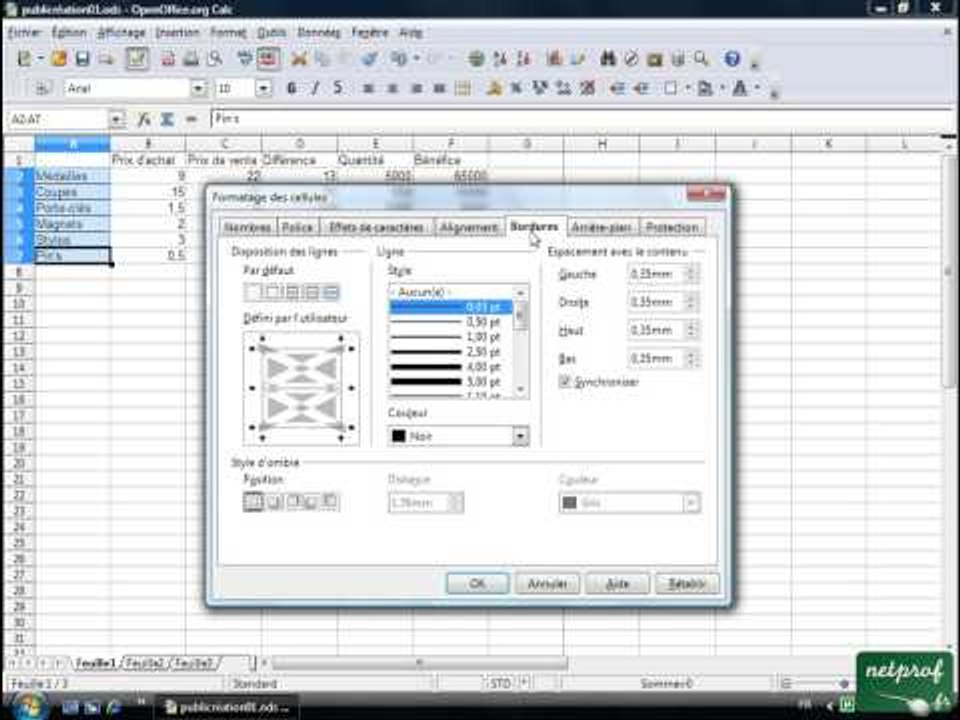Select the fifth default border preset

[331, 292]
